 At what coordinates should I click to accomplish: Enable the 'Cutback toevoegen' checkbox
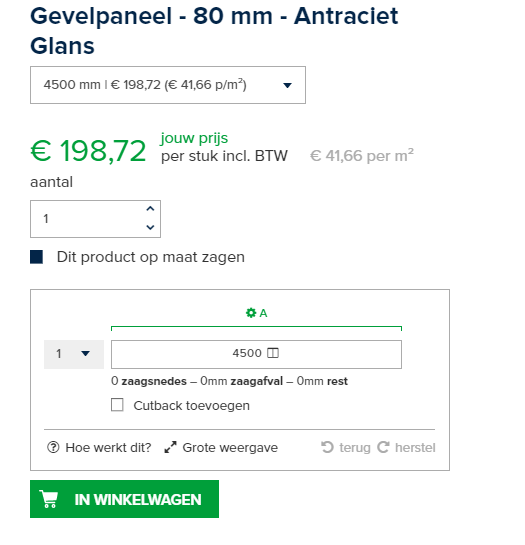tap(117, 405)
